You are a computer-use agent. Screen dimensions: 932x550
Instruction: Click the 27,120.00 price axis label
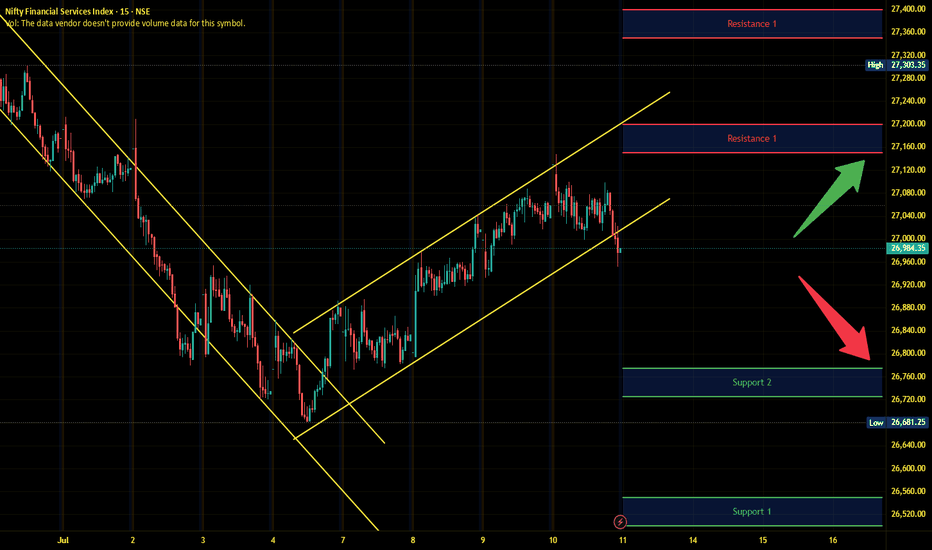pyautogui.click(x=908, y=169)
